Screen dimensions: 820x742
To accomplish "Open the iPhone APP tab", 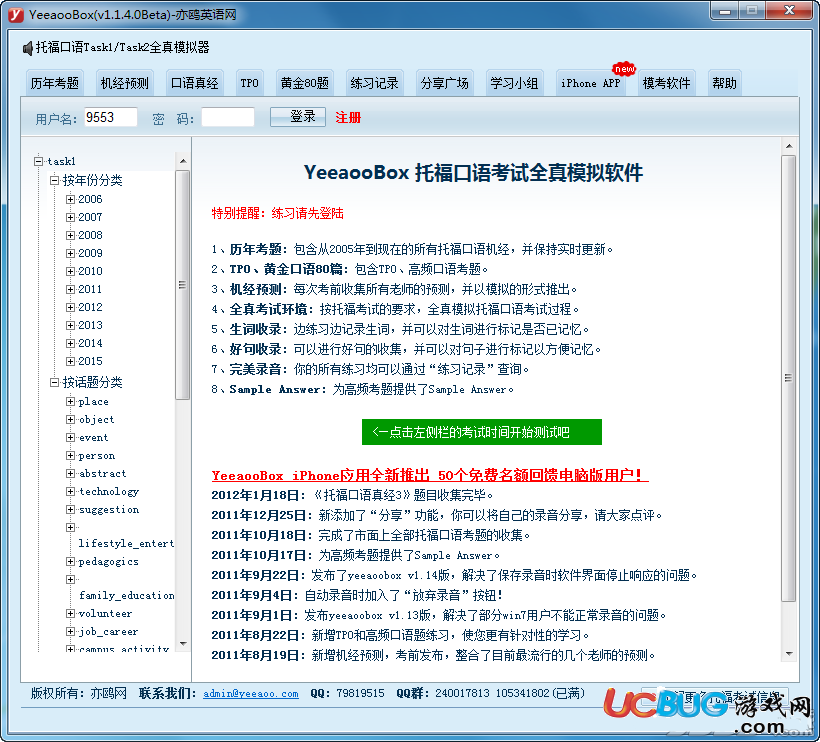I will coord(590,83).
